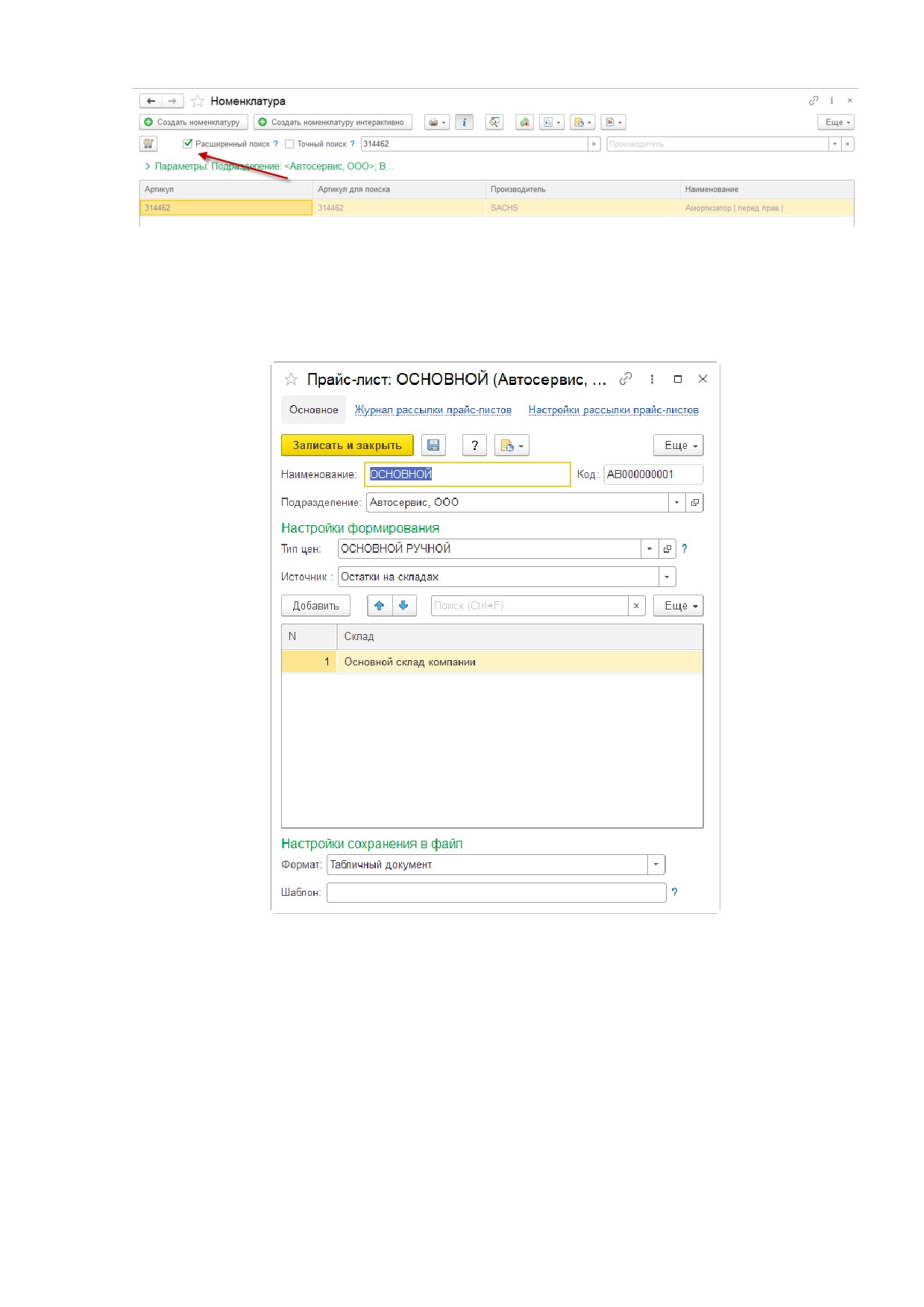Open help with the ? button in Прайс-лист toolbar
The width and height of the screenshot is (924, 1307).
474,445
